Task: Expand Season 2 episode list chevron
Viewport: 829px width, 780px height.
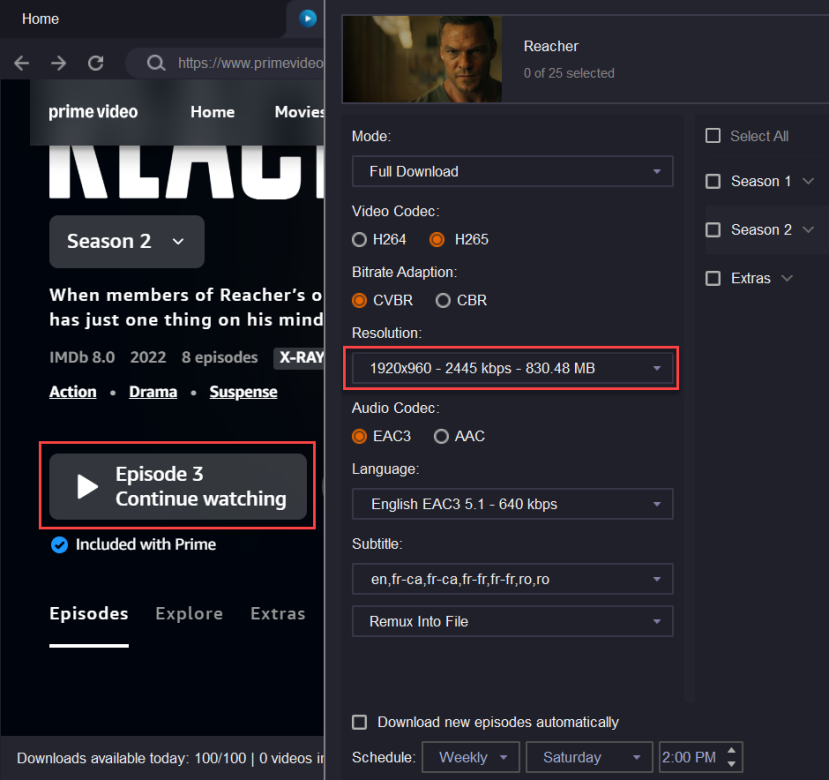Action: click(808, 230)
